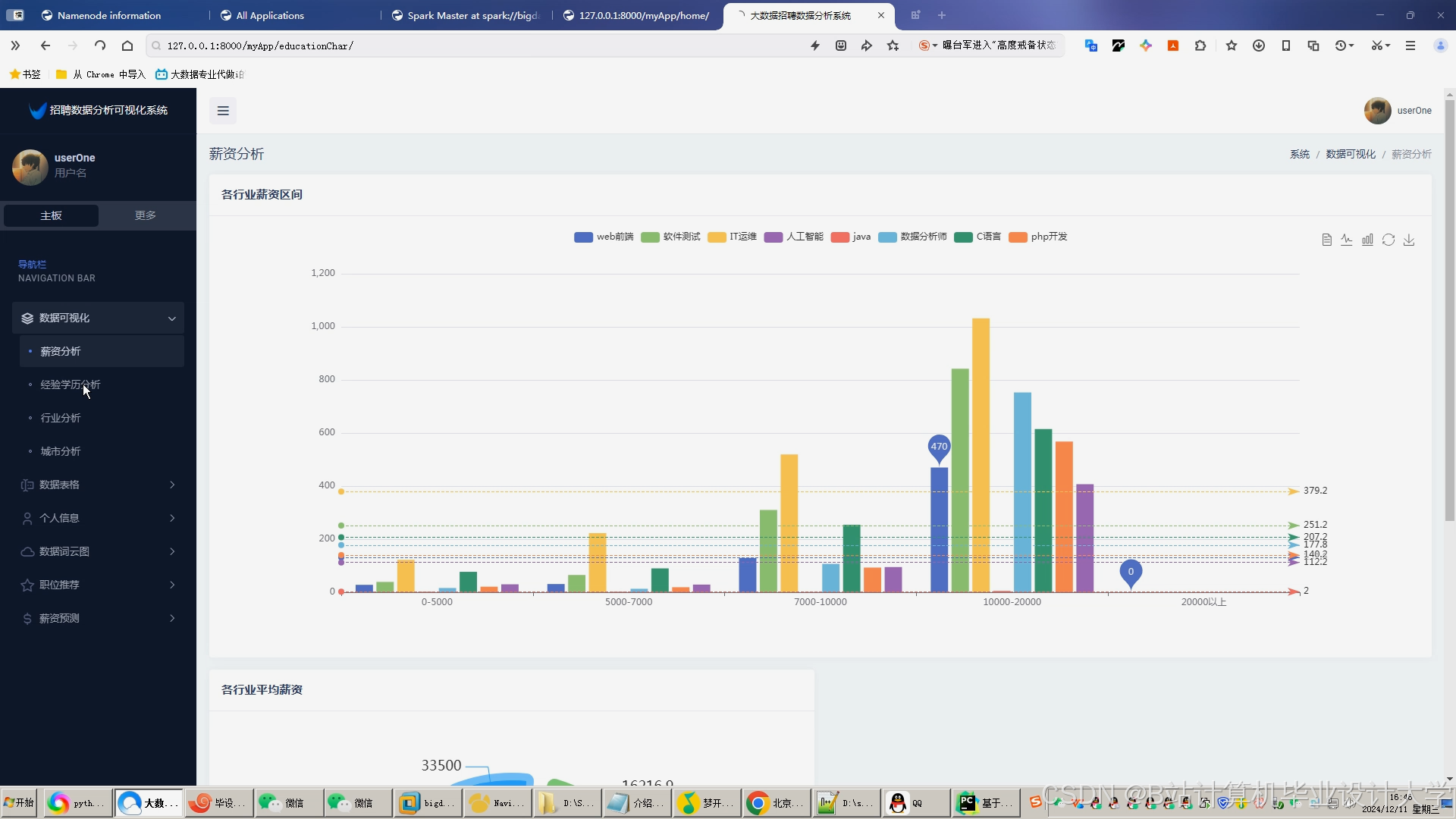
Task: Download the salary chart as image
Action: pos(1410,240)
